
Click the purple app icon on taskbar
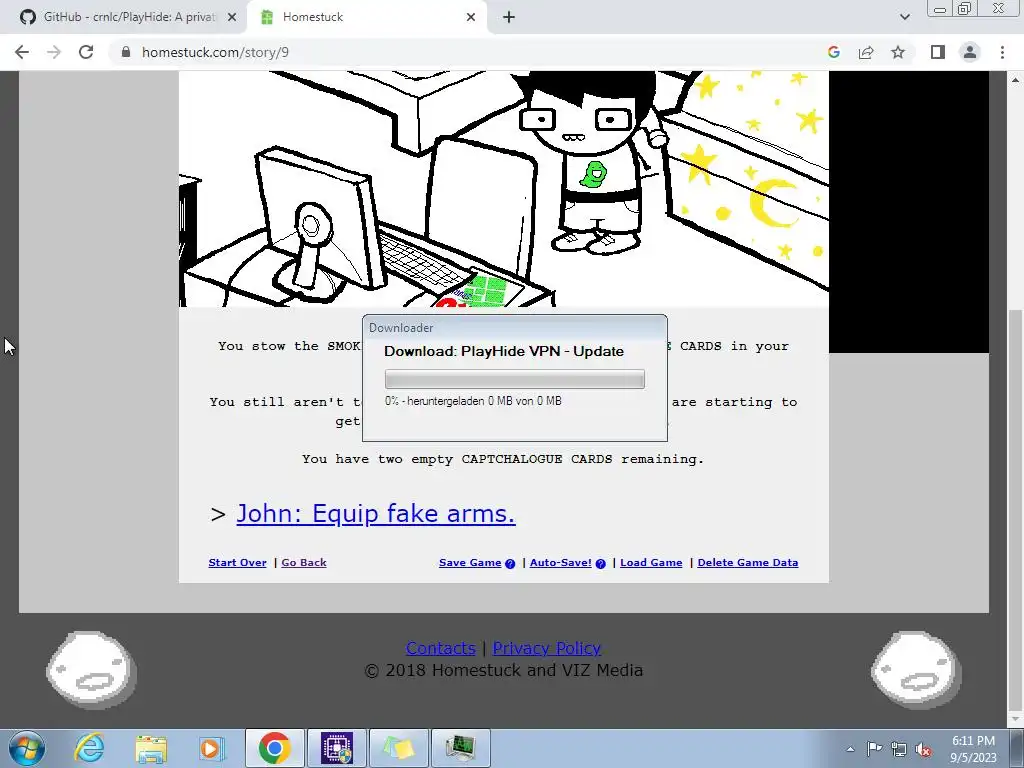point(337,748)
